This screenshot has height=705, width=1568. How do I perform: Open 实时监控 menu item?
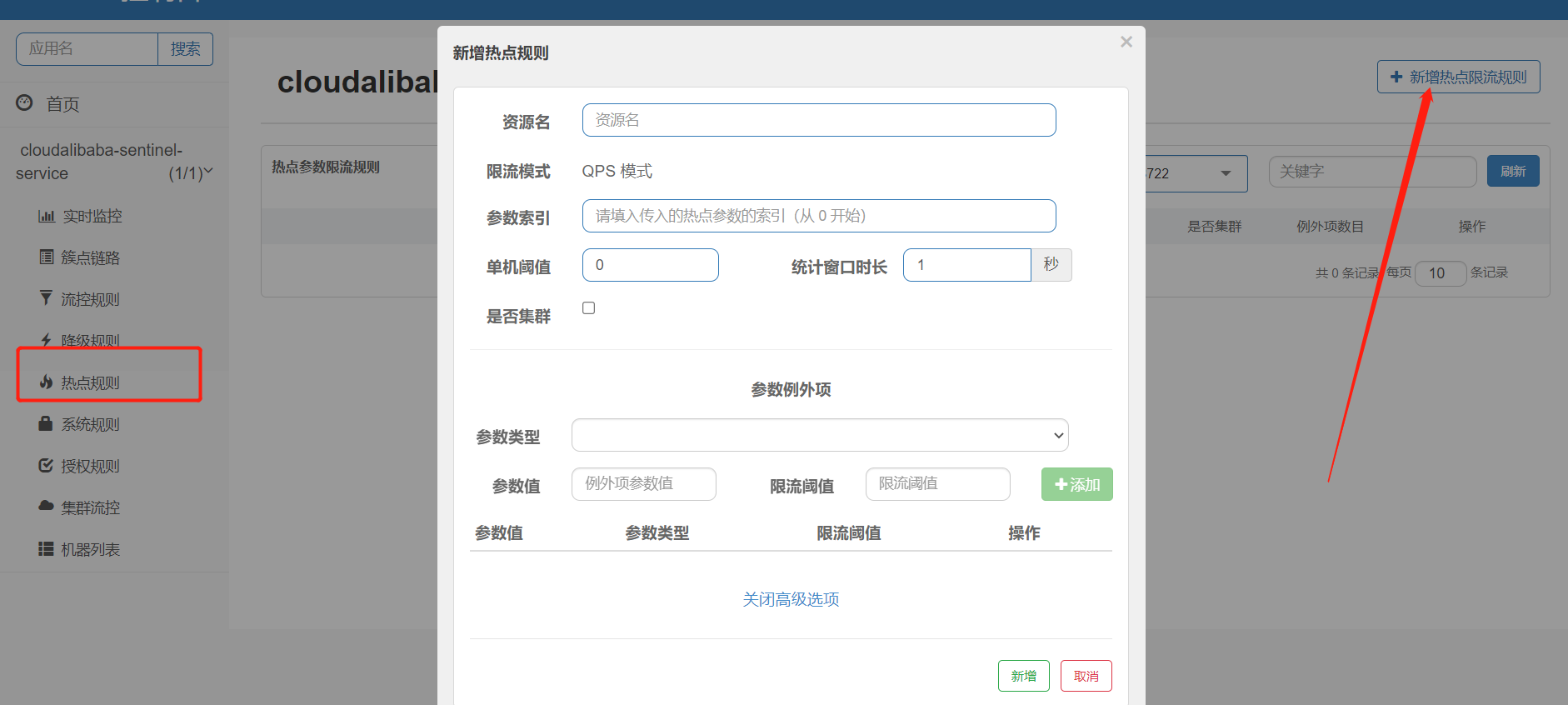tap(92, 216)
